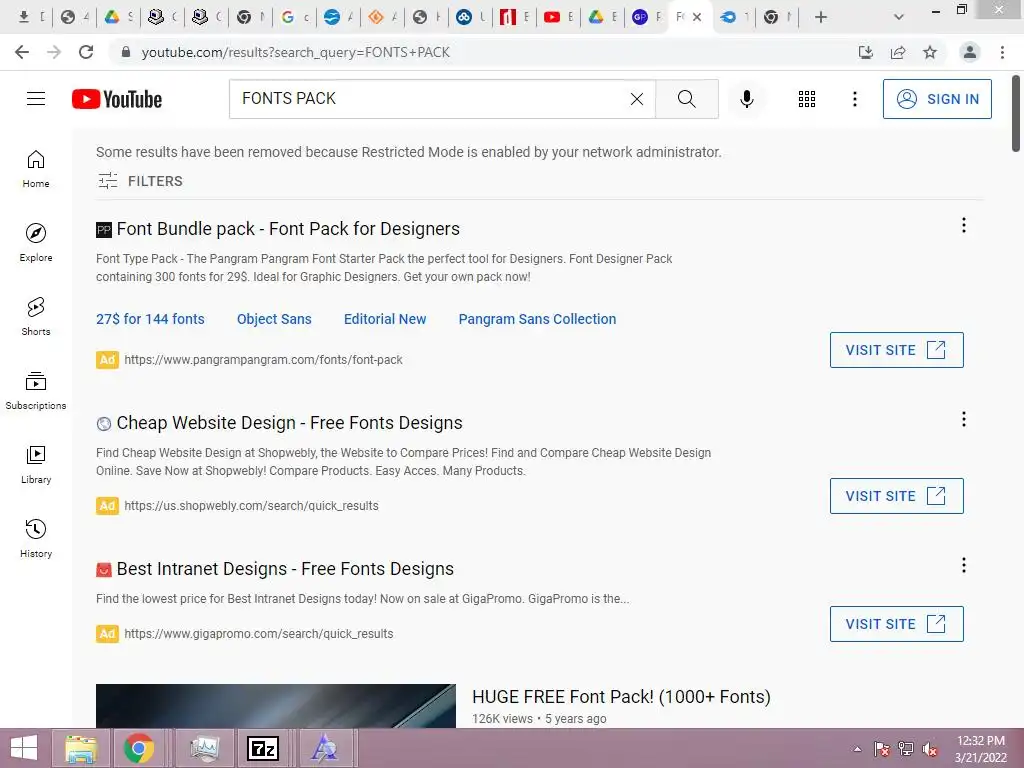This screenshot has width=1024, height=768.
Task: Go to Home in the sidebar
Action: click(x=36, y=169)
